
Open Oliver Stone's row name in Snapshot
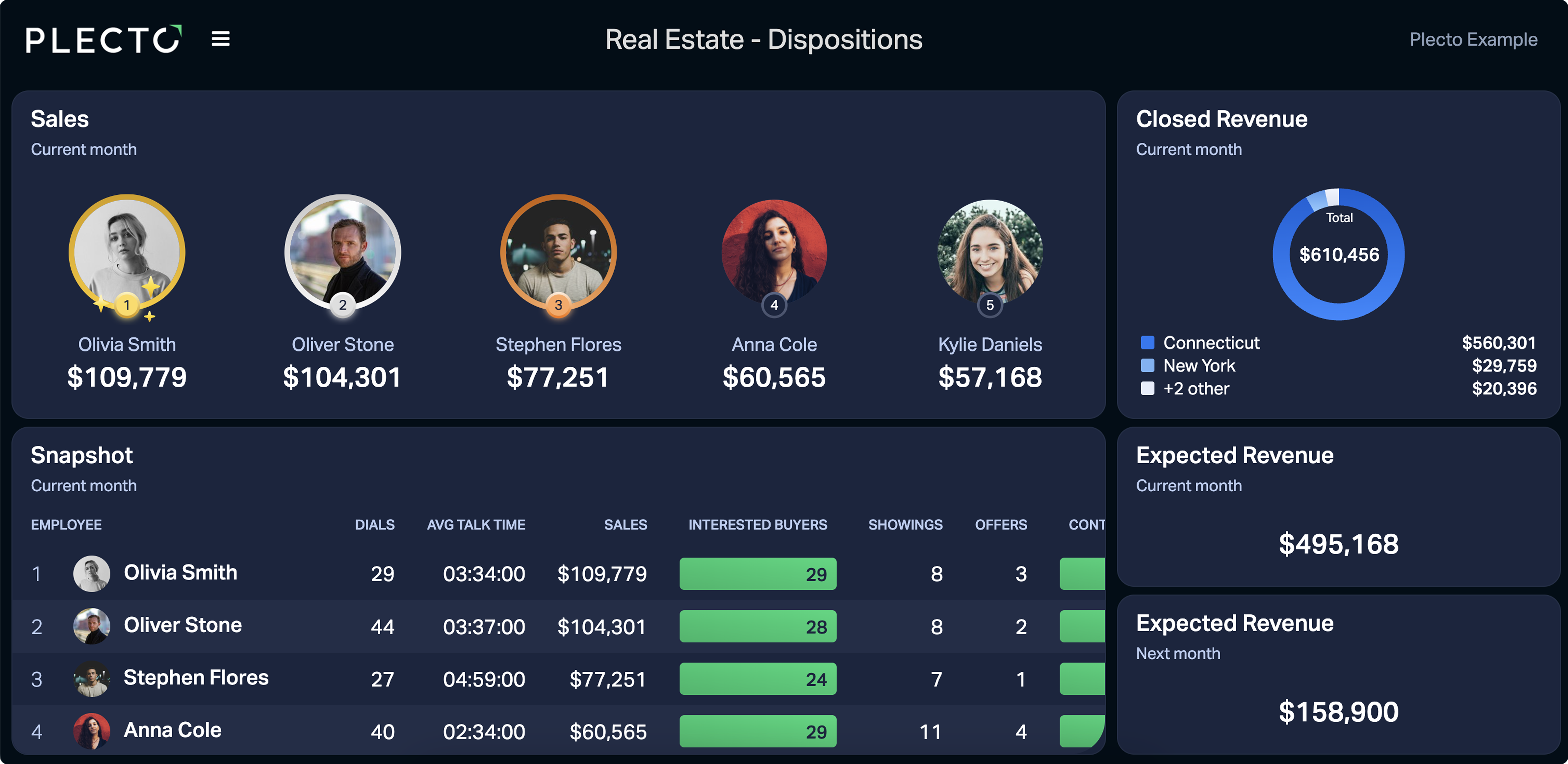(x=183, y=625)
